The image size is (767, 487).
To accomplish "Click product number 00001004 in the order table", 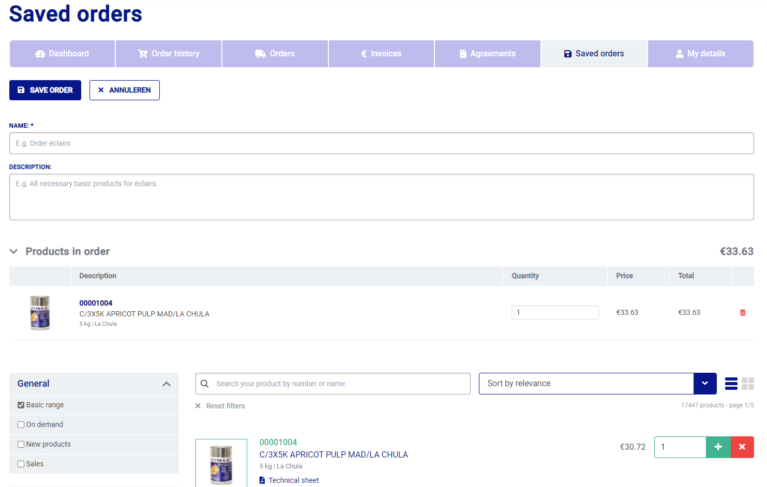I will pos(96,303).
